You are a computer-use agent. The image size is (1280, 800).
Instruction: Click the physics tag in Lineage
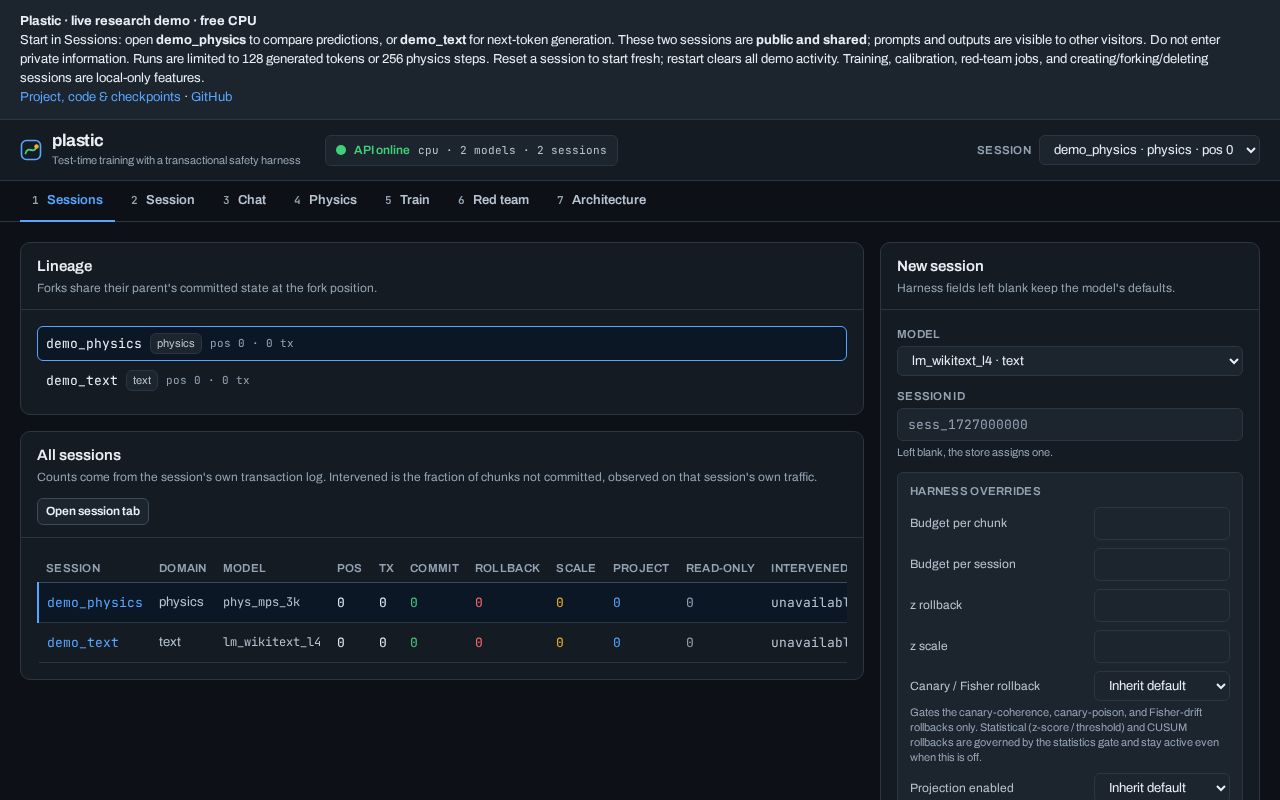pos(176,344)
